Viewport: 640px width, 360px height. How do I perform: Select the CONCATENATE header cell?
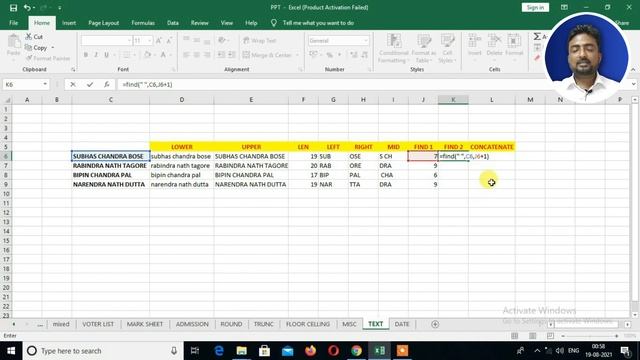click(x=492, y=147)
